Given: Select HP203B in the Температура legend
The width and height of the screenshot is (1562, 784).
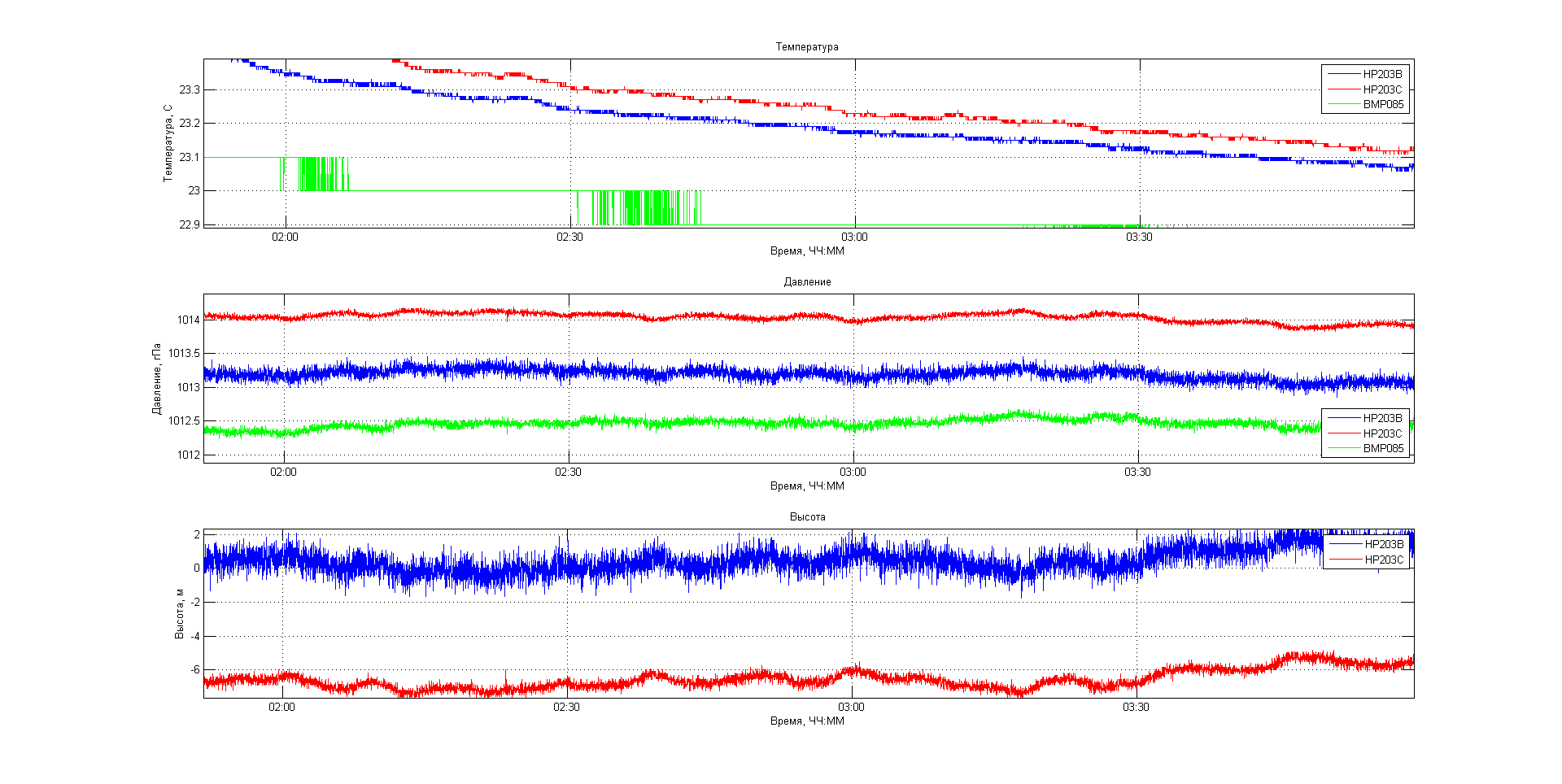Looking at the screenshot, I should pyautogui.click(x=1383, y=75).
